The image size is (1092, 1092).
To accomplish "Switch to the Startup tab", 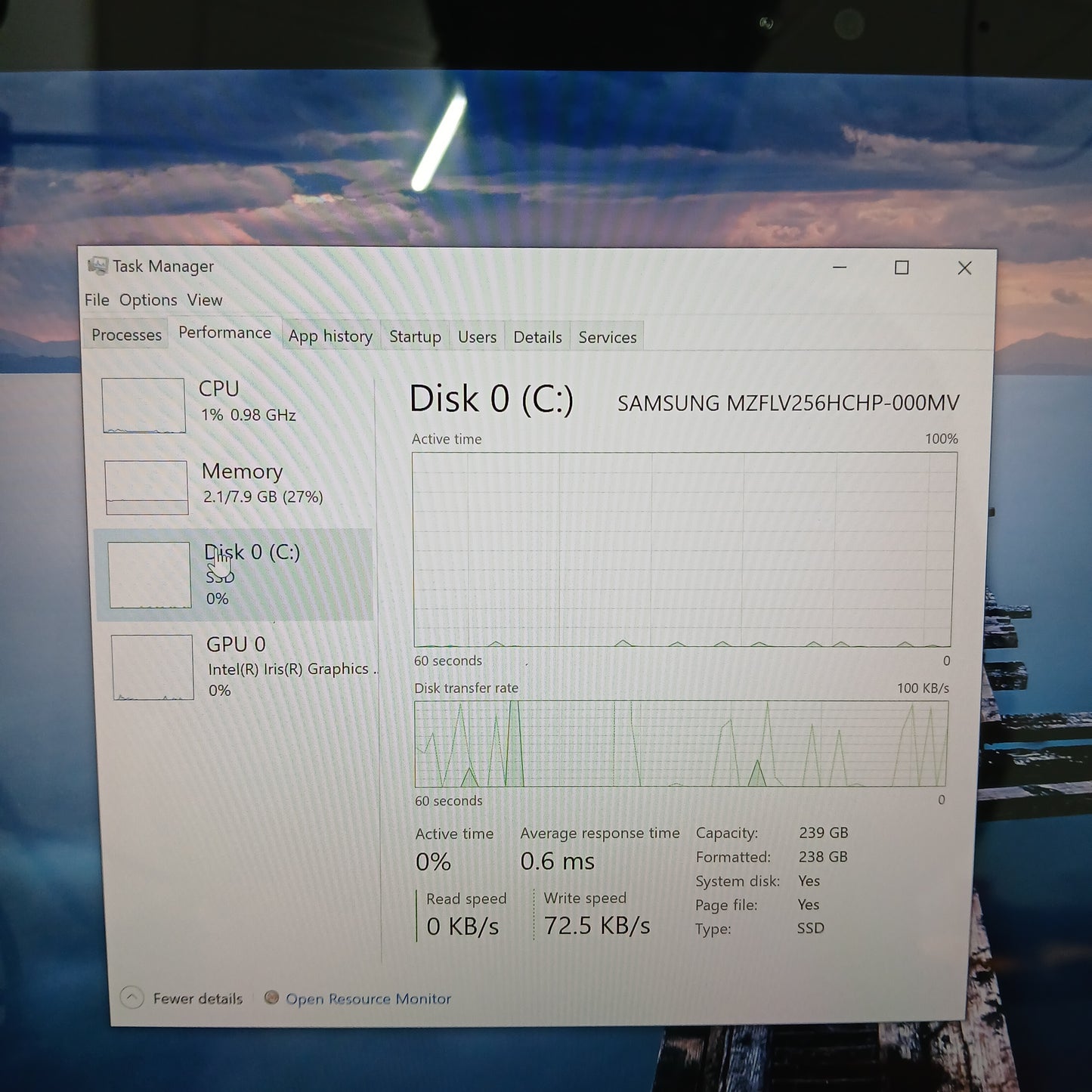I will (x=415, y=337).
